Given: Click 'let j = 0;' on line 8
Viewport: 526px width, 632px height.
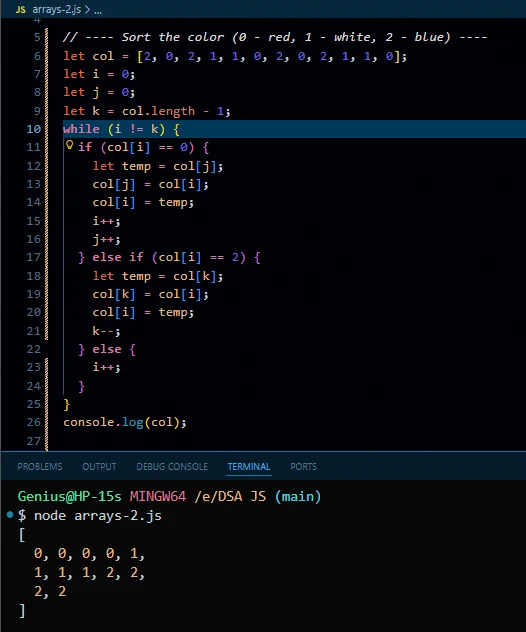Looking at the screenshot, I should pyautogui.click(x=99, y=92).
